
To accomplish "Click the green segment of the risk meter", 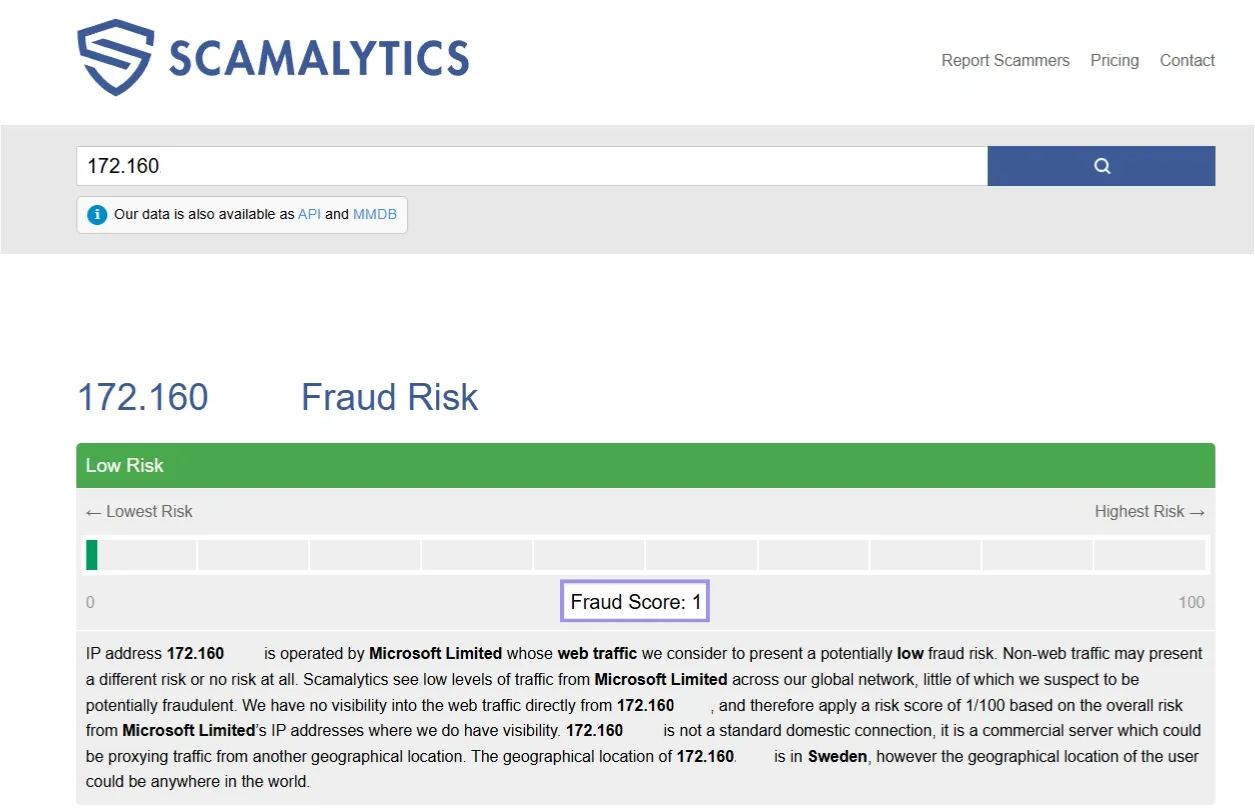I will coord(91,554).
